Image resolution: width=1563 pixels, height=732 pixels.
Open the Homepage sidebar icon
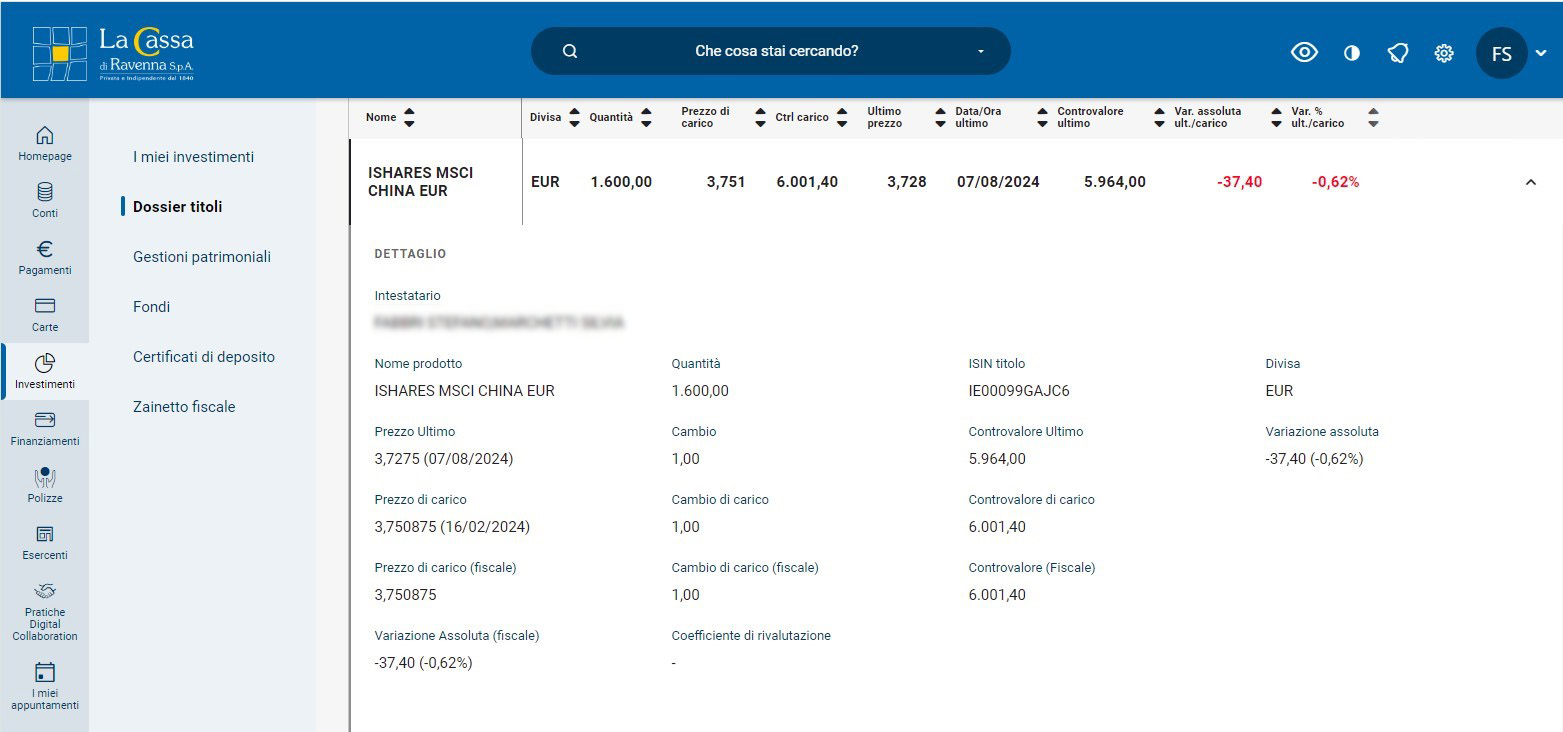tap(45, 135)
